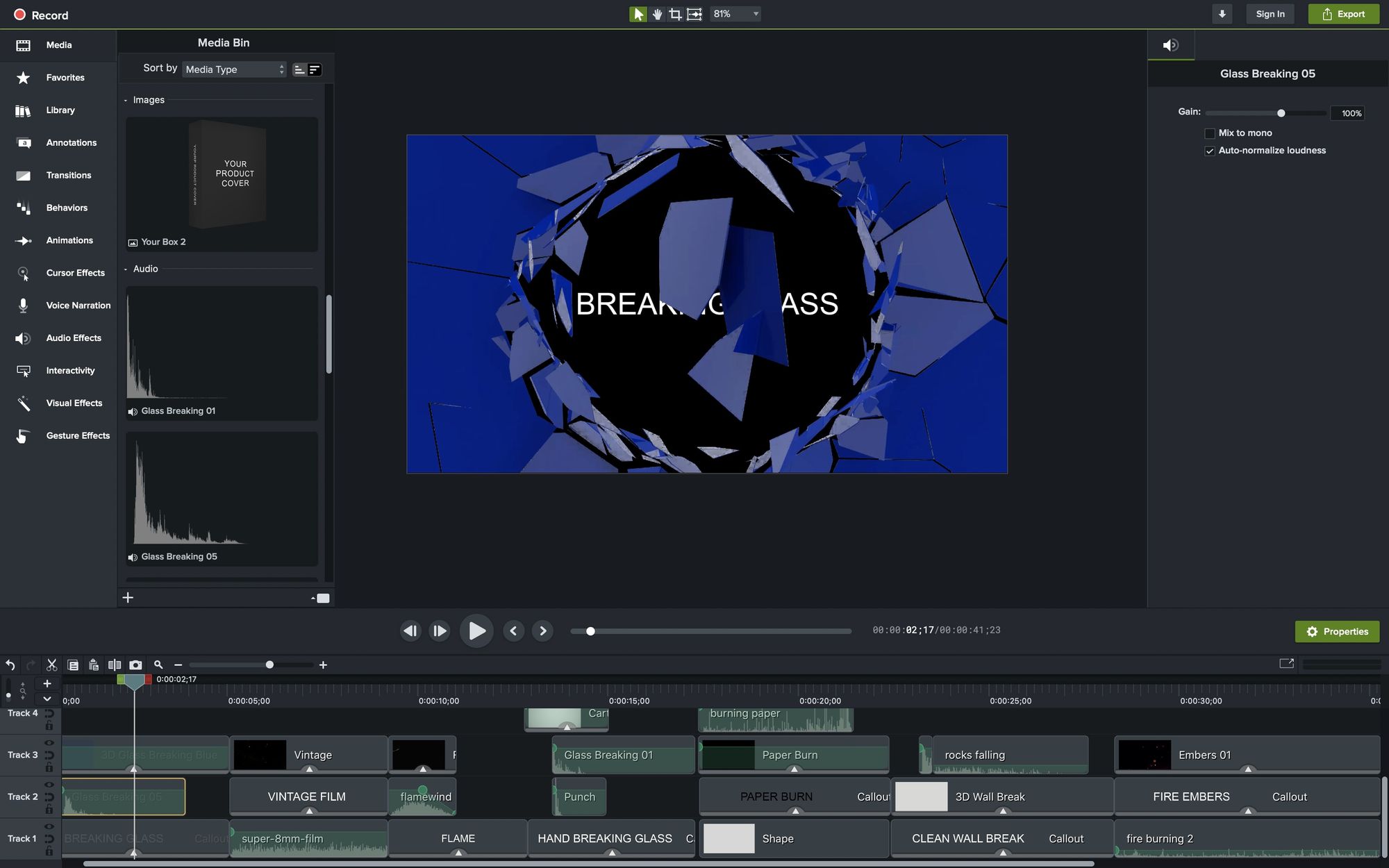
Task: Click the Voice Narration microphone icon
Action: point(23,306)
